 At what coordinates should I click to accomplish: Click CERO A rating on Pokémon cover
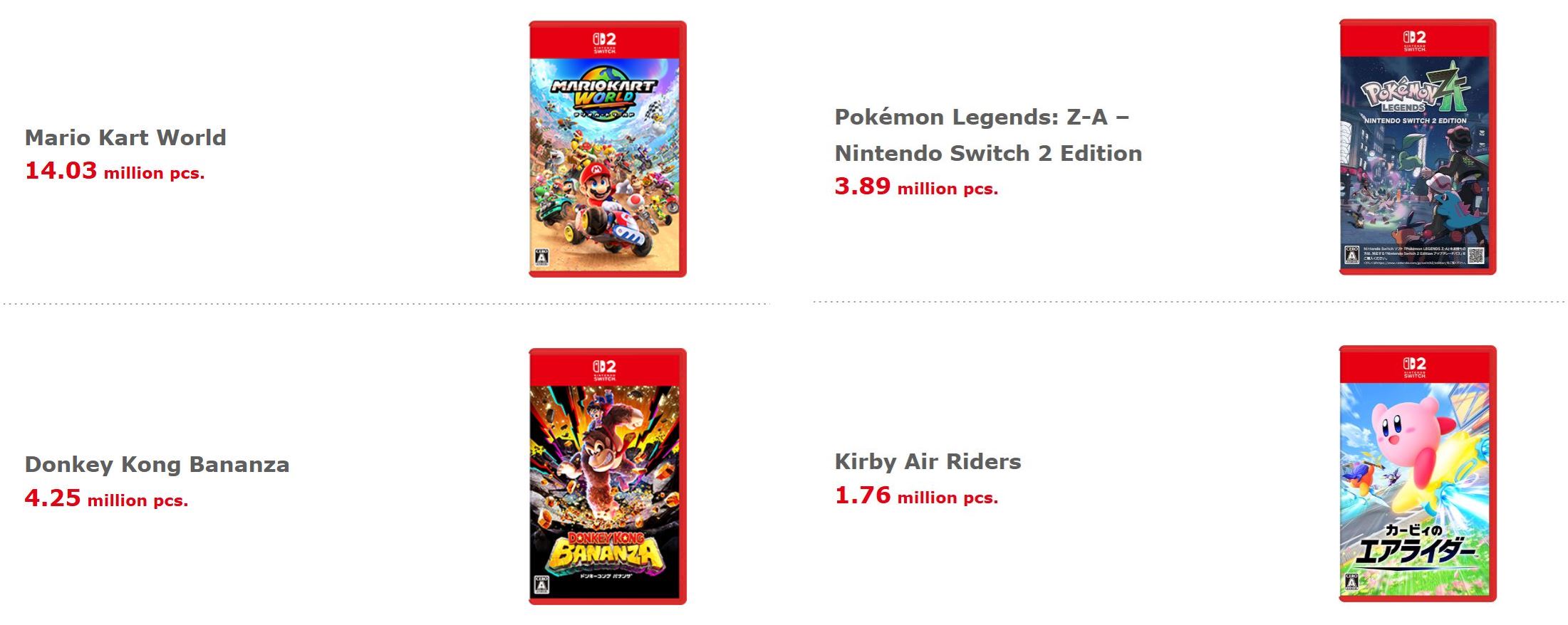coord(1351,254)
